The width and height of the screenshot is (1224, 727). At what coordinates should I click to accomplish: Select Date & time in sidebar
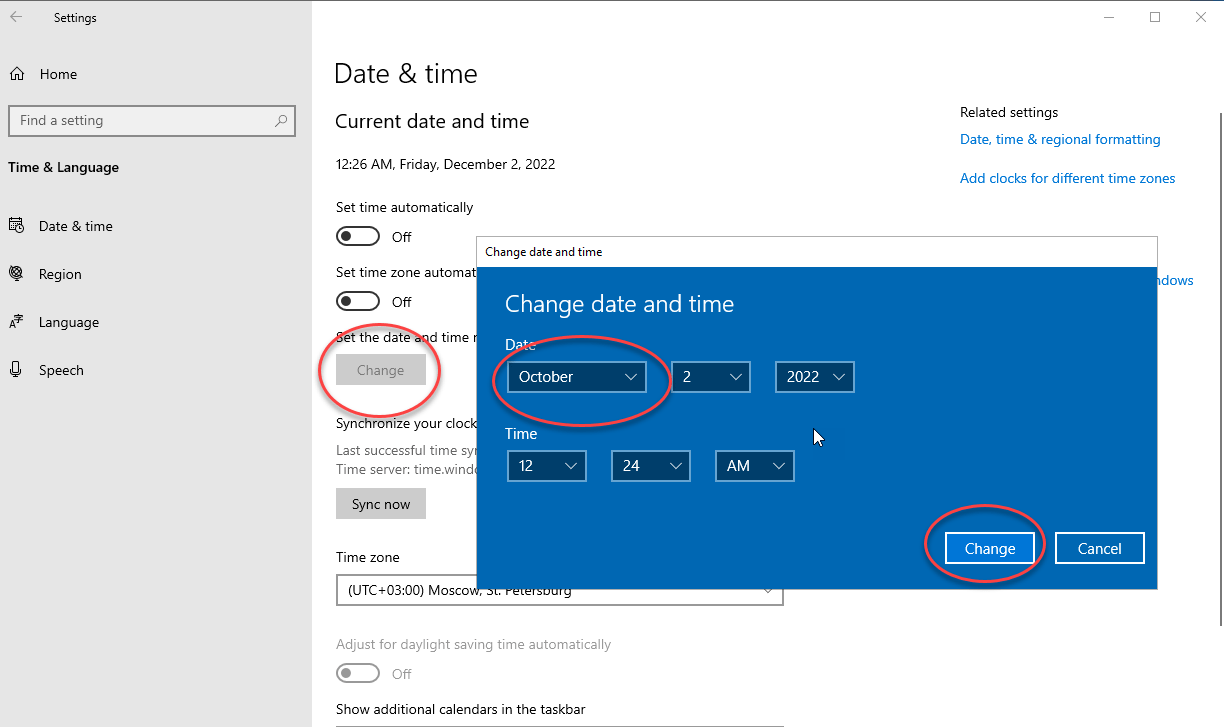76,226
